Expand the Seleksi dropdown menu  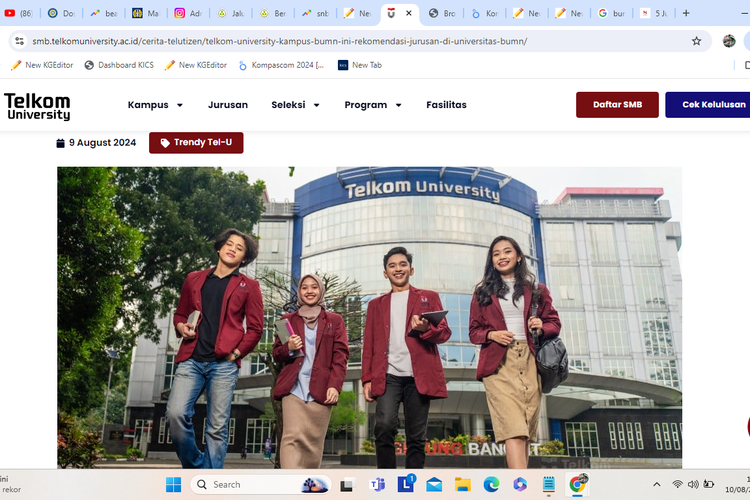tap(295, 105)
